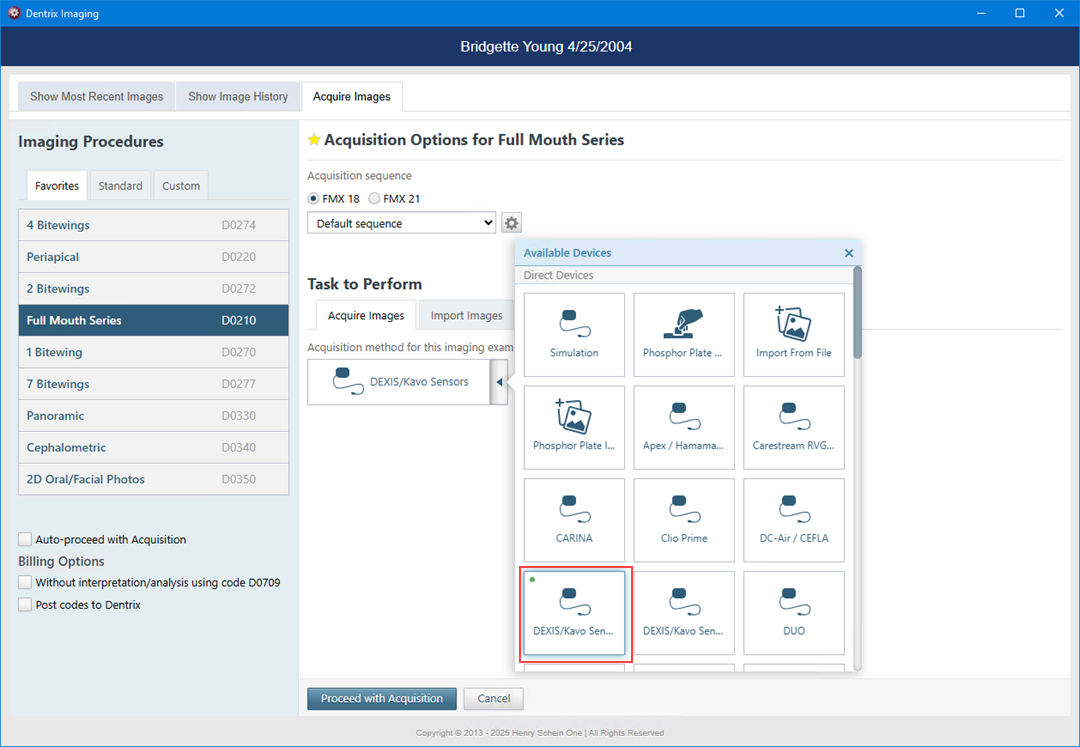Select Cephalometric procedure D0340
The image size is (1080, 747).
coord(154,447)
